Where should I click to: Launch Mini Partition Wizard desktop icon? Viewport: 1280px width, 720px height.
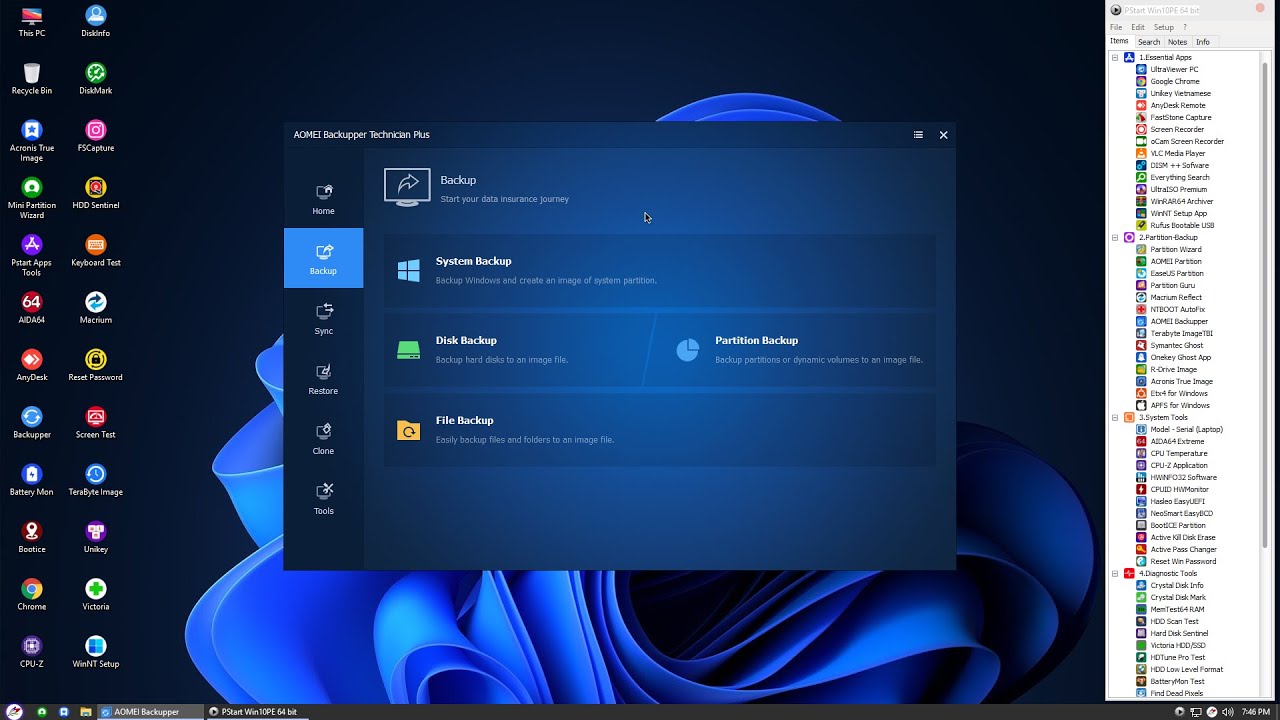click(32, 194)
